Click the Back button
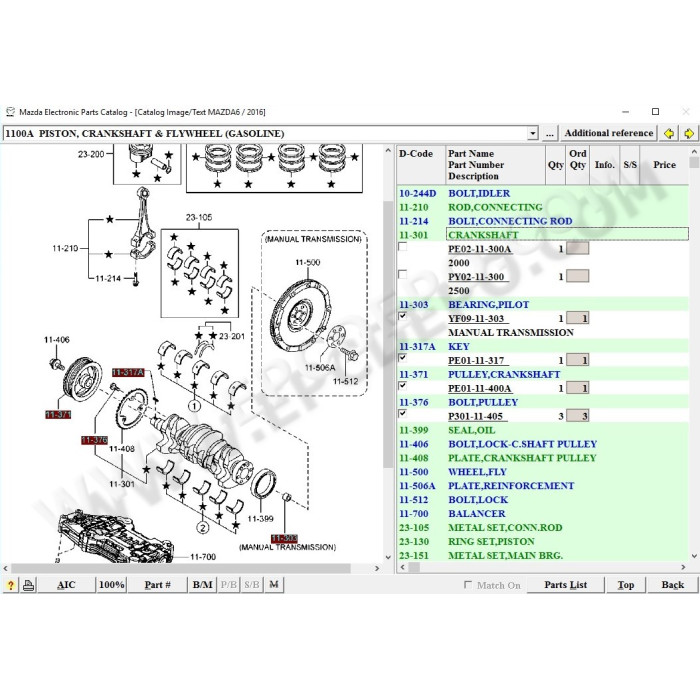Screen dimensions: 700x700 click(x=672, y=585)
